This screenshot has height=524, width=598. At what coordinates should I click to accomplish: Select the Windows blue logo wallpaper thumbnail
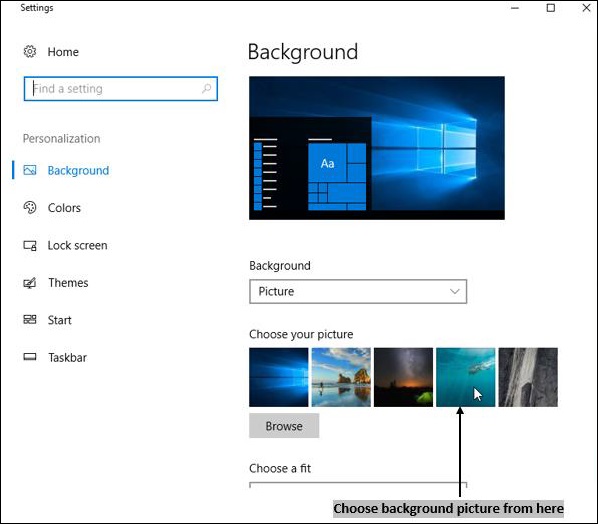[279, 377]
